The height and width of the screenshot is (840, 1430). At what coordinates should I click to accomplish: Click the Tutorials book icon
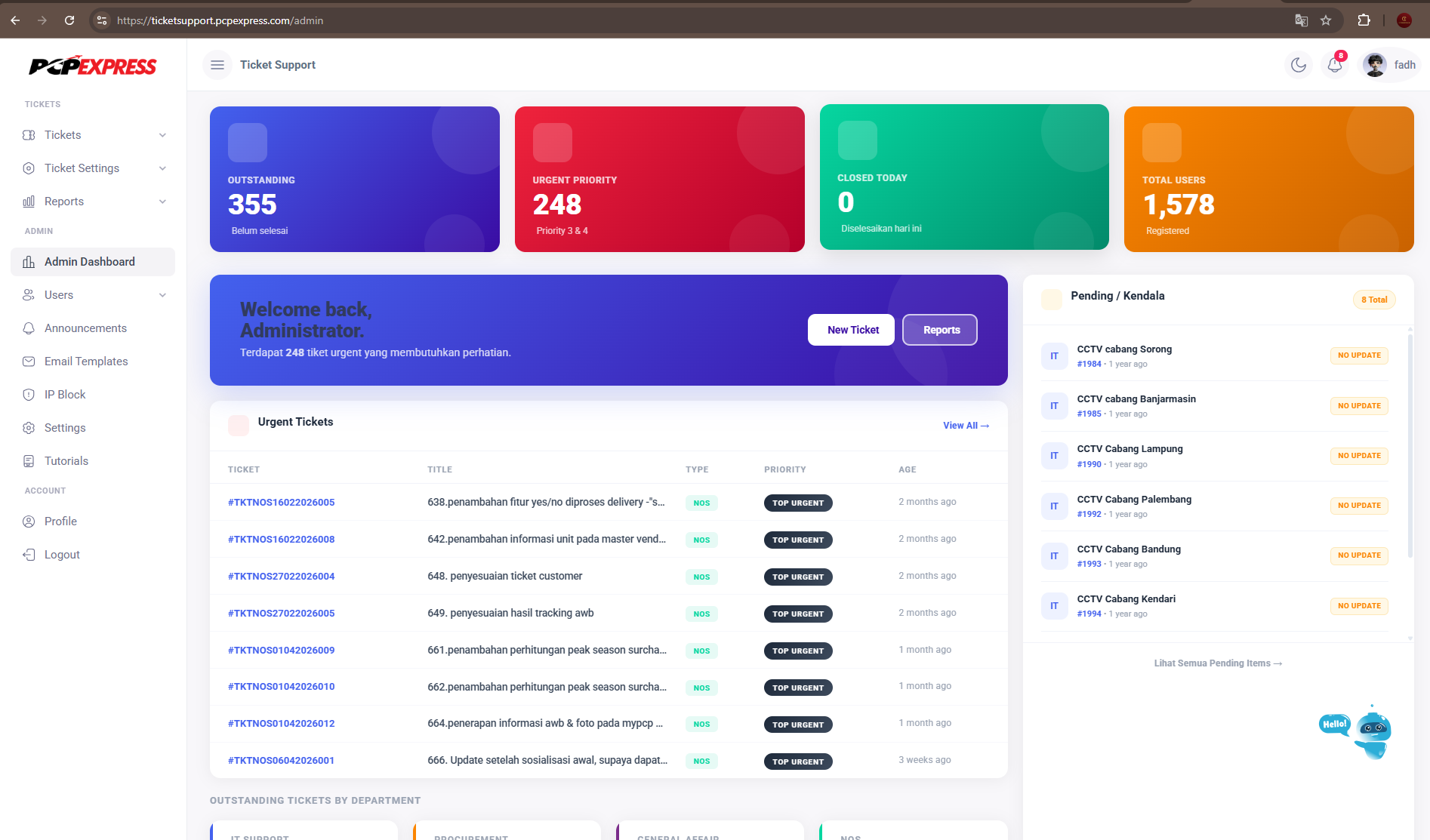[29, 461]
